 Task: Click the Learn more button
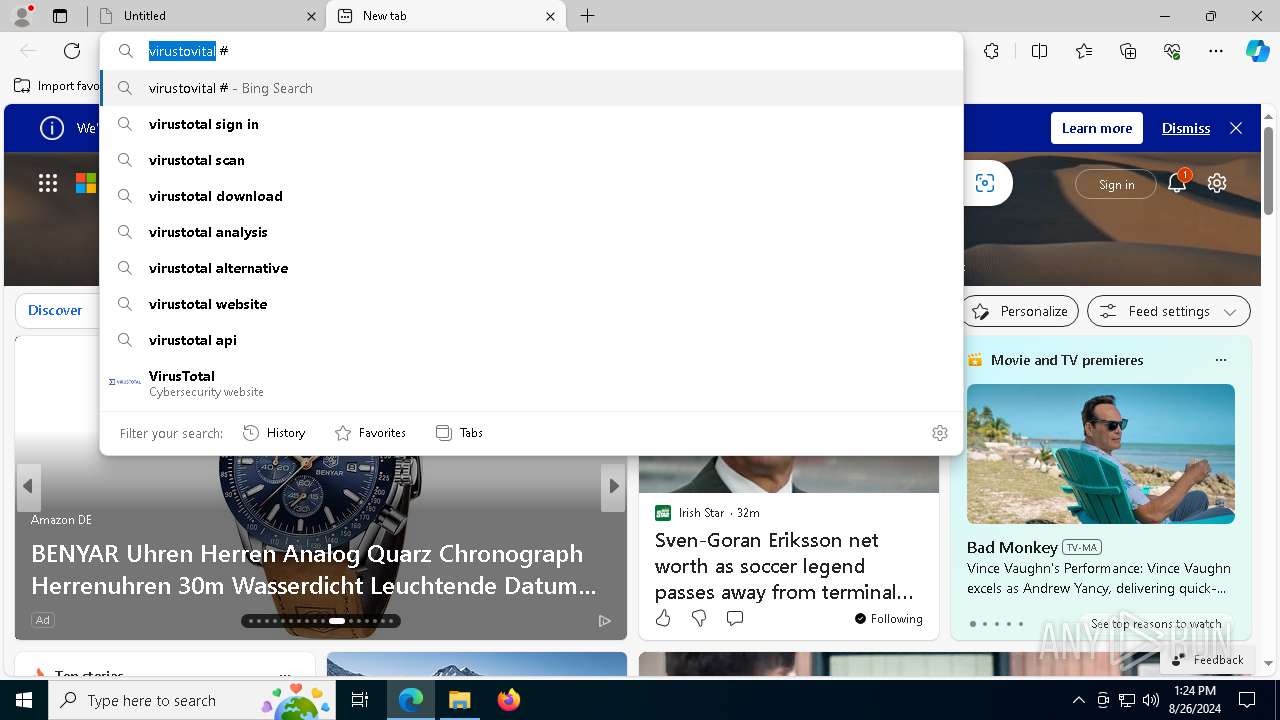[1096, 128]
